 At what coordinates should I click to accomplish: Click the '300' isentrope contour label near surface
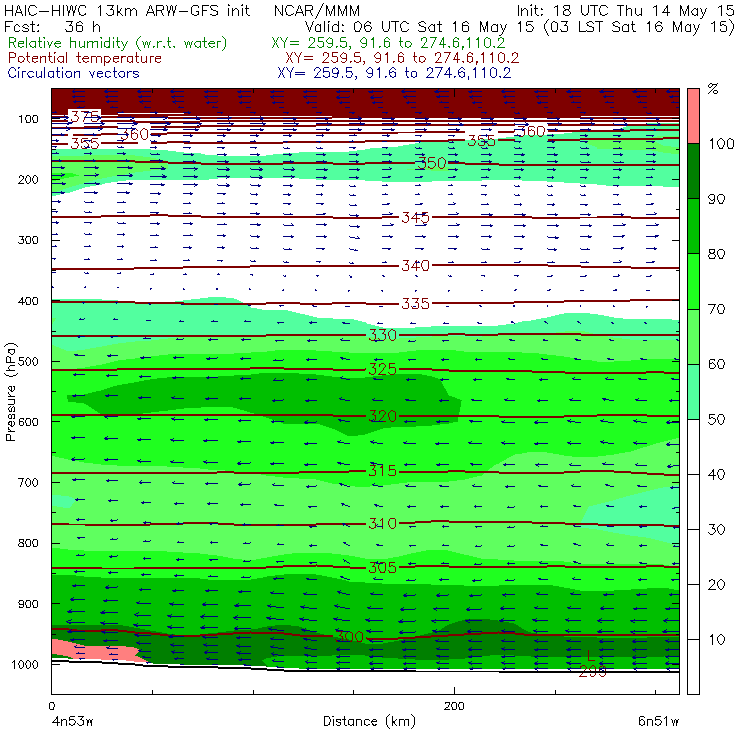tap(349, 637)
